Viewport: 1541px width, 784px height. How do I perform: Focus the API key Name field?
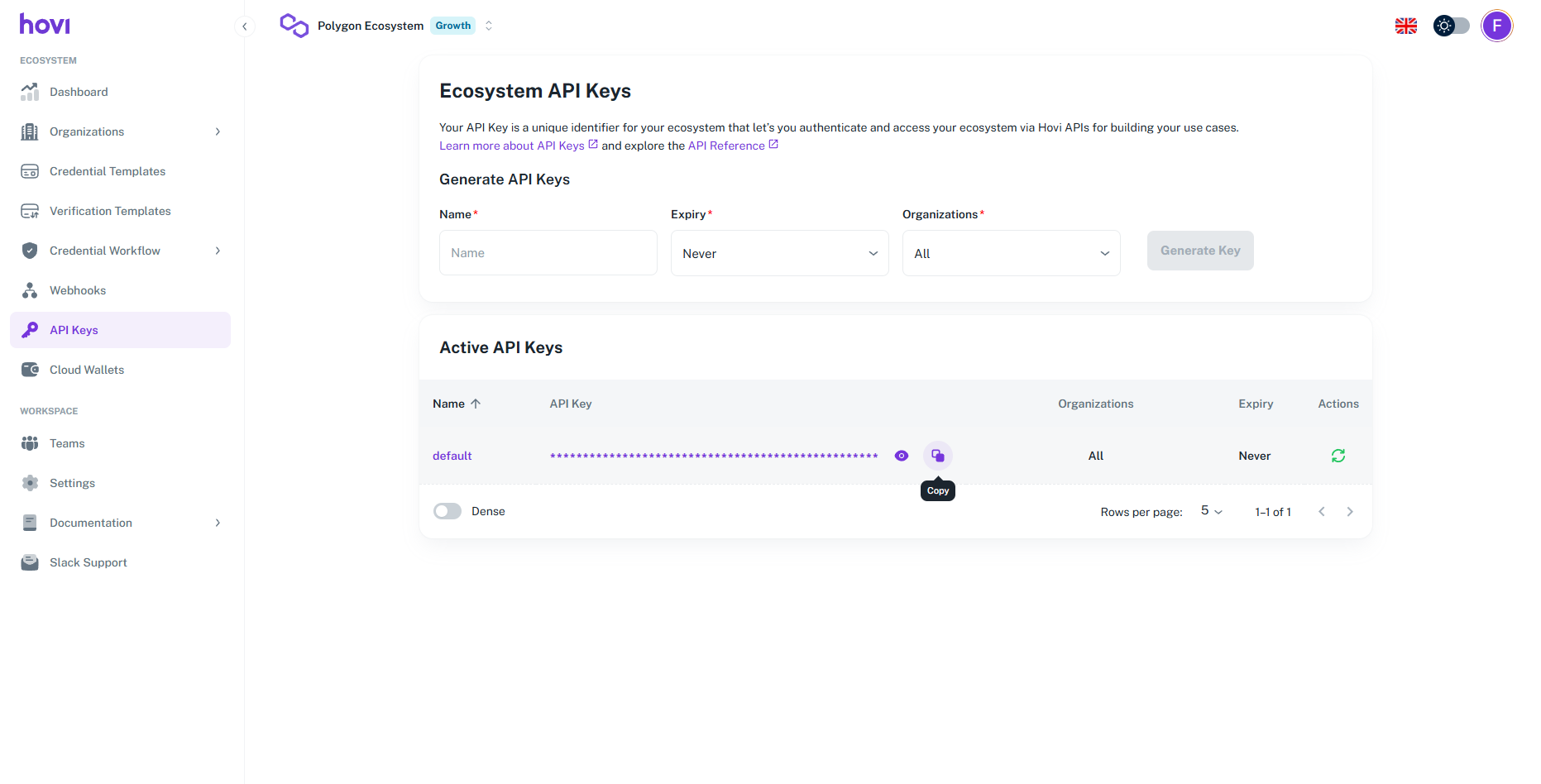548,253
